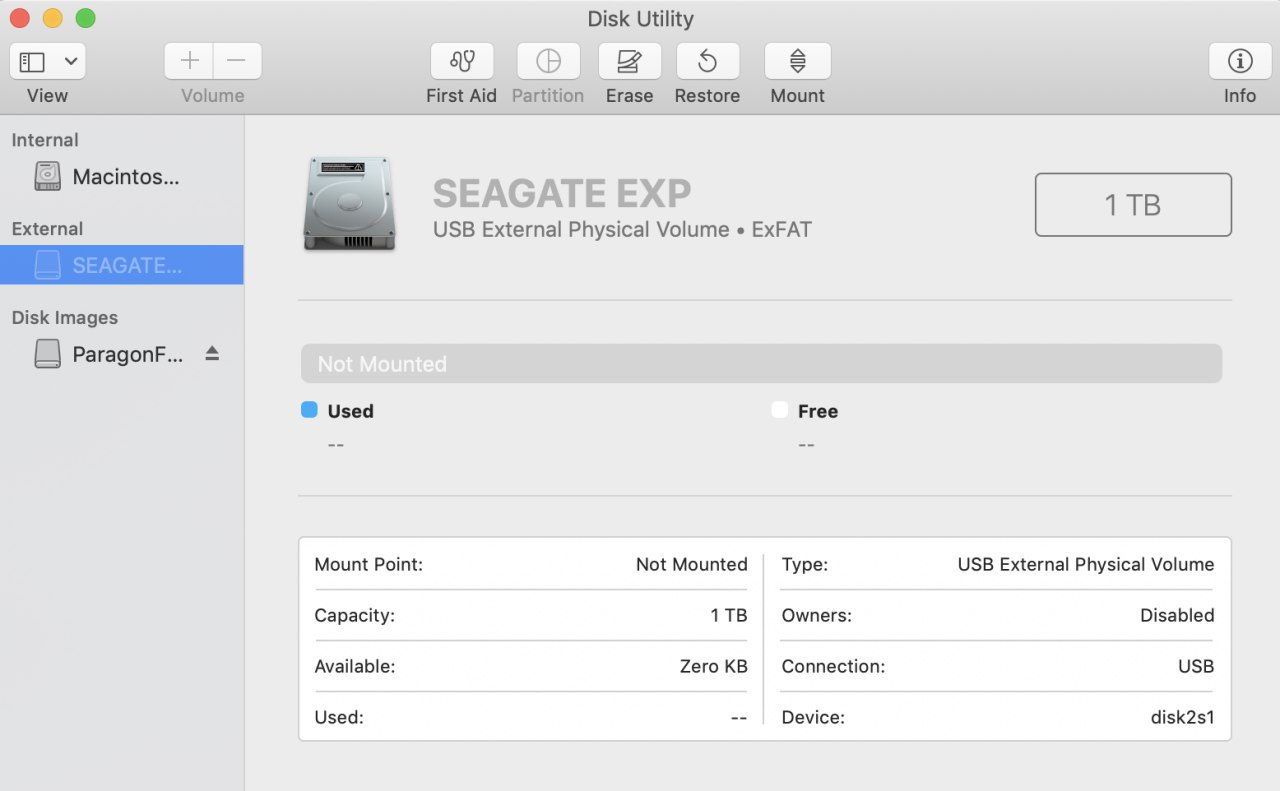Click the 'Mount Point:' label
The width and height of the screenshot is (1280, 791).
(369, 564)
